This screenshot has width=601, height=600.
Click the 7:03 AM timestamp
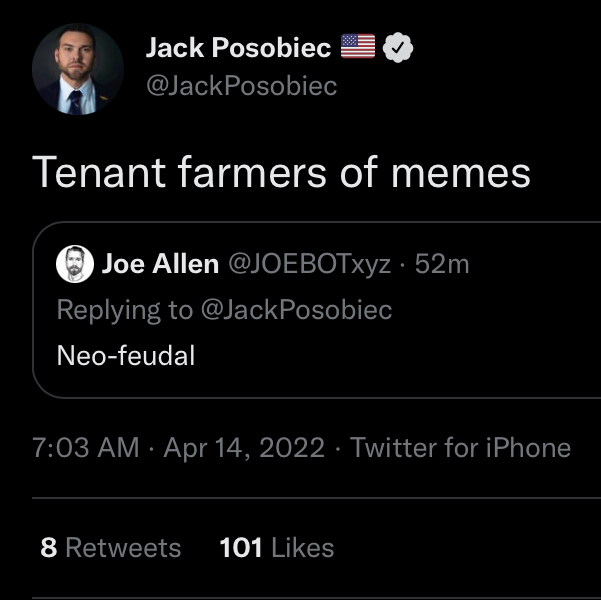pyautogui.click(x=85, y=447)
